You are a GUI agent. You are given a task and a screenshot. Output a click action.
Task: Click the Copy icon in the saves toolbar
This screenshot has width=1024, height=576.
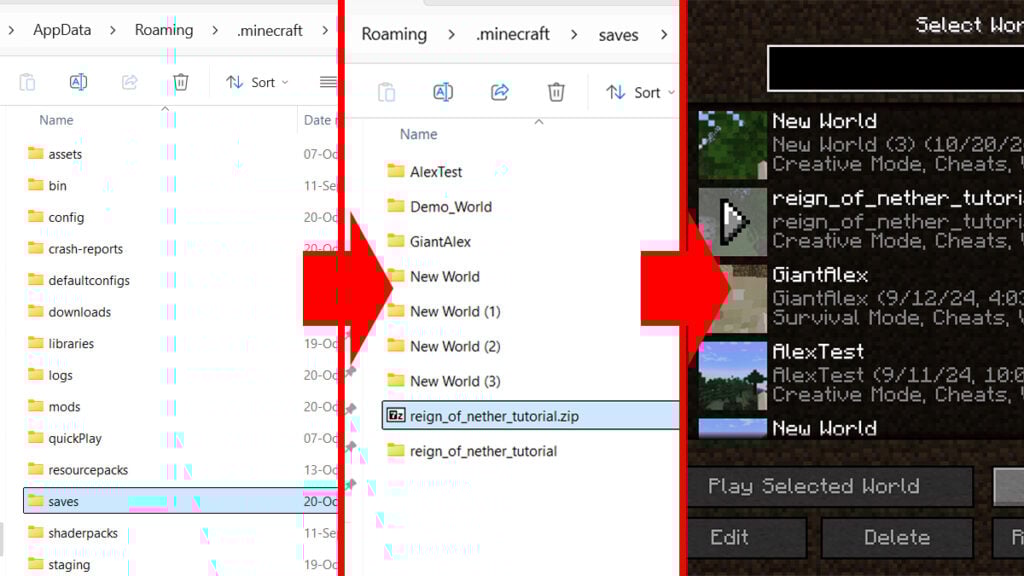pos(387,91)
